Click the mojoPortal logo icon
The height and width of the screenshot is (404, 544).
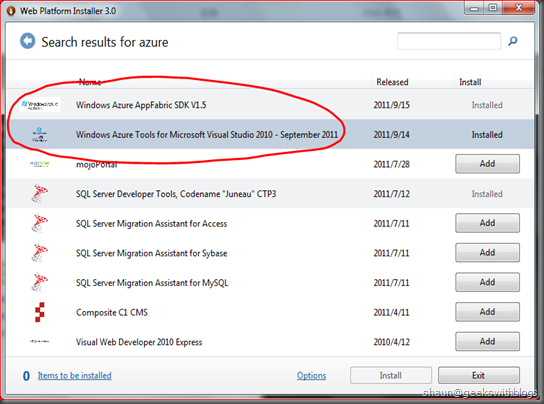[40, 164]
